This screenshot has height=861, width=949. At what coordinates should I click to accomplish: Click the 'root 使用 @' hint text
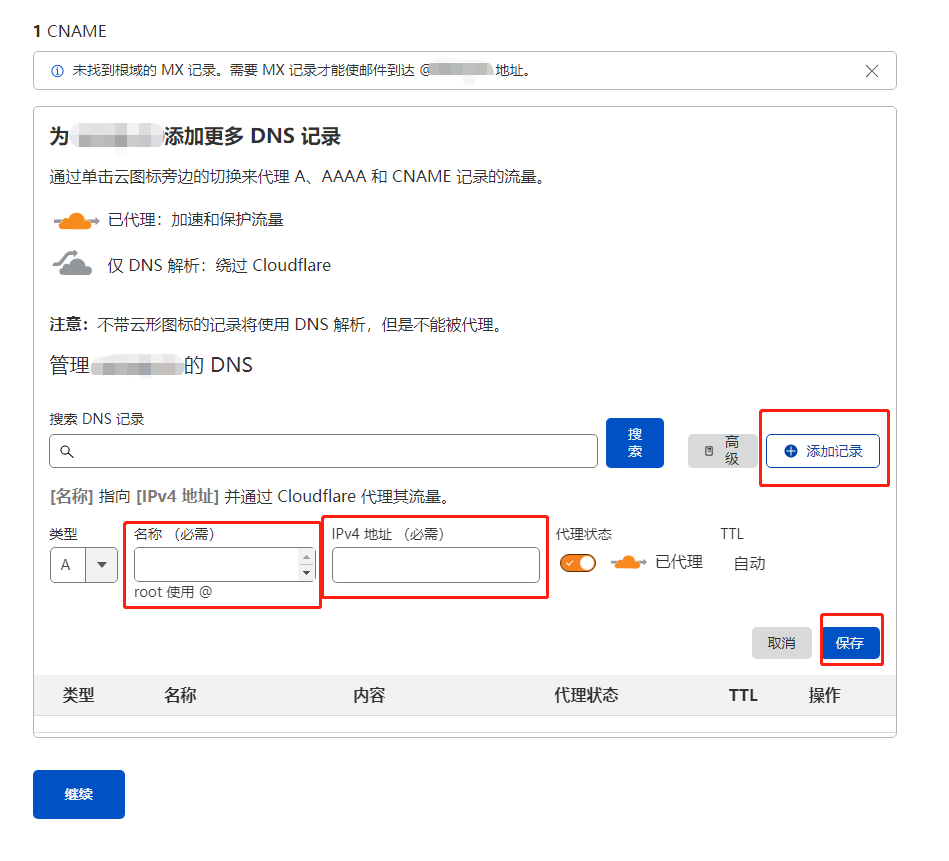tap(173, 592)
